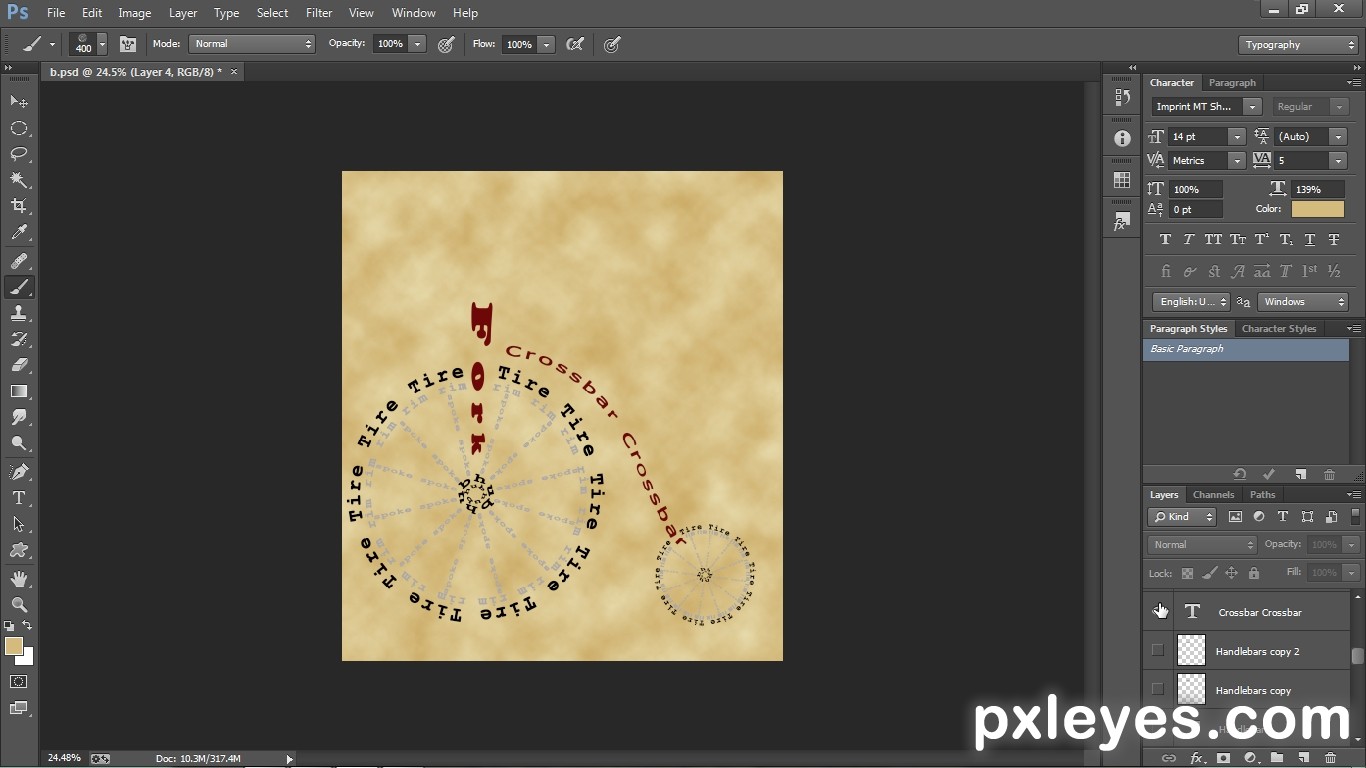This screenshot has width=1366, height=768.
Task: Select the Eyedropper tool
Action: [x=19, y=232]
